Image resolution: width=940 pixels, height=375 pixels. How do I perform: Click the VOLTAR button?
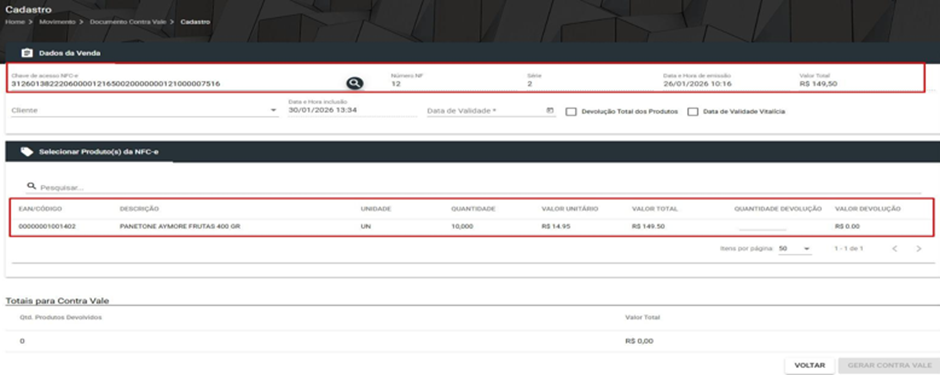coord(809,365)
